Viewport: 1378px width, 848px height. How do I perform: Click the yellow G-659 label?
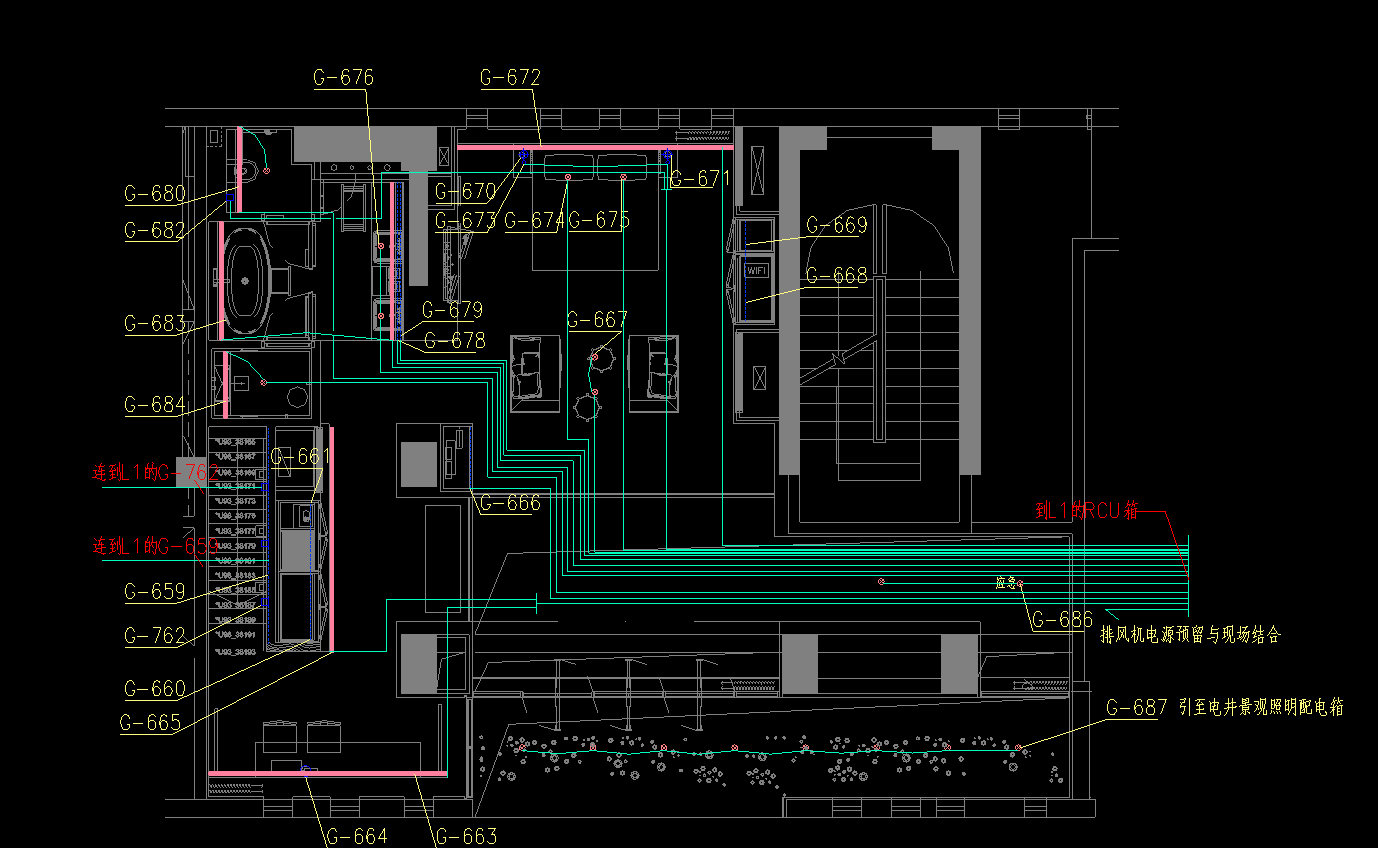155,592
